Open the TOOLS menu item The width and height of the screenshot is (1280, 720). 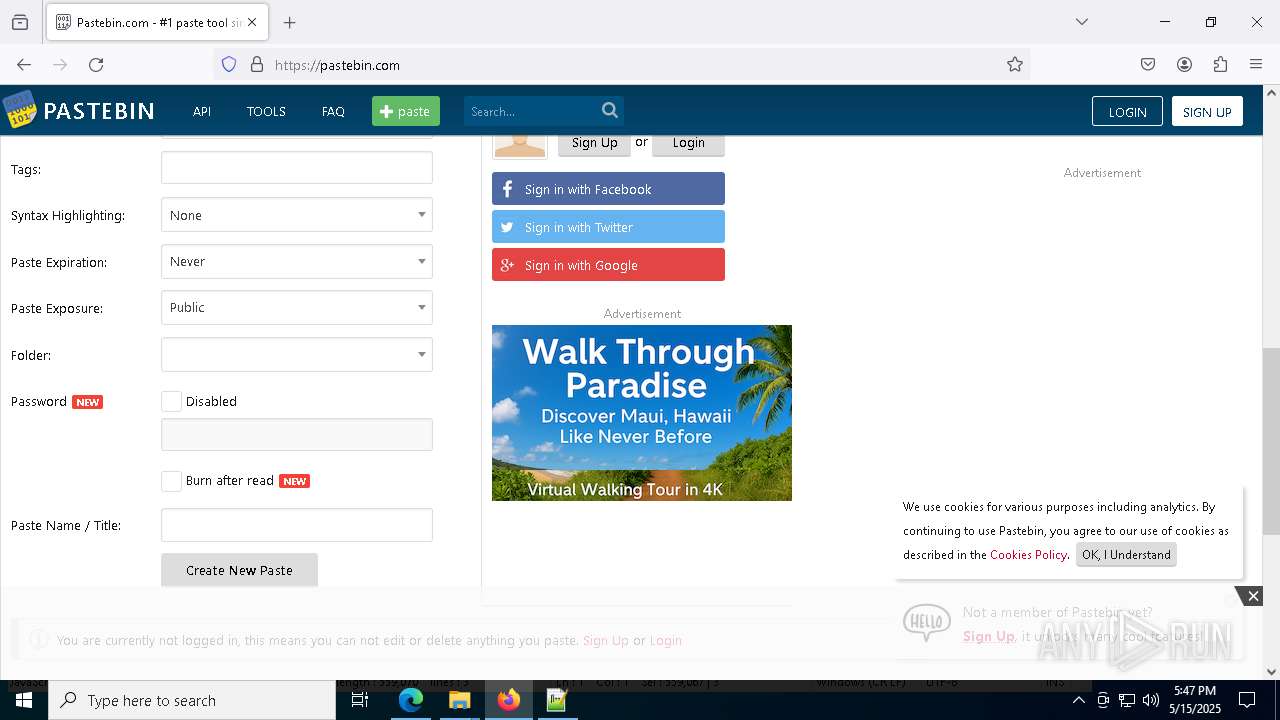(x=266, y=111)
